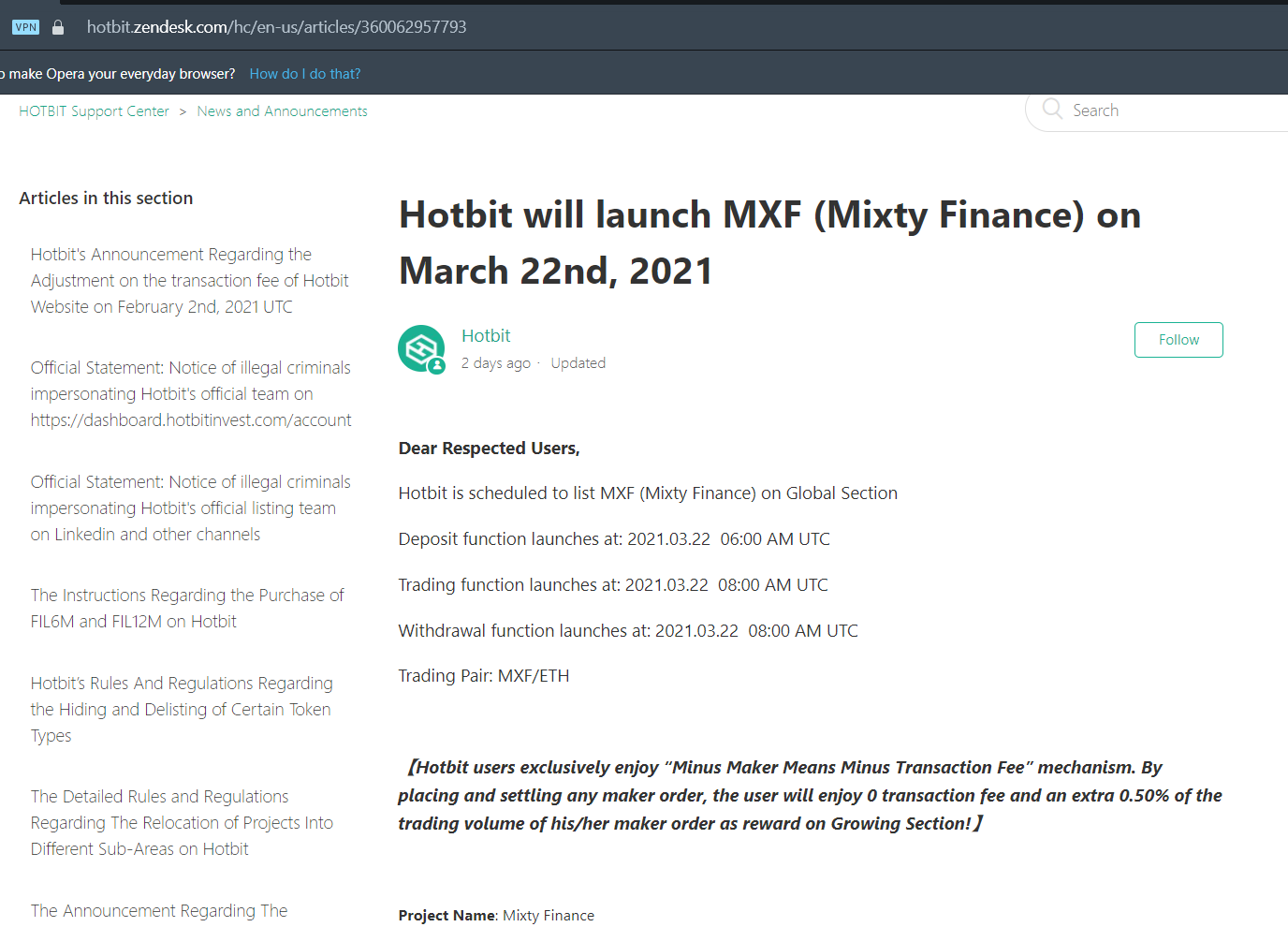Click the Deposit function launch time line
1288x927 pixels.
click(x=614, y=539)
